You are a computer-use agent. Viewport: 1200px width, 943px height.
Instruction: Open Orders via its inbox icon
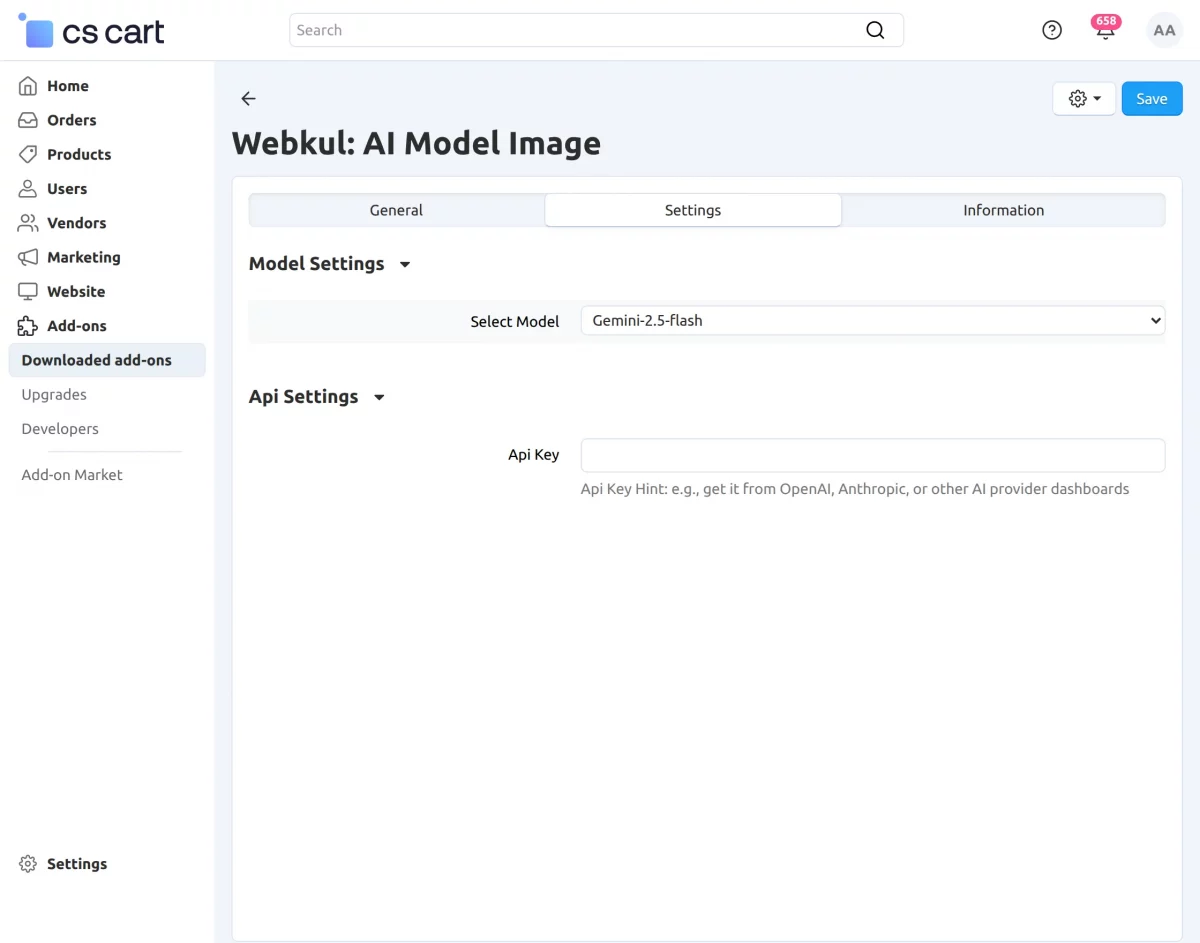pos(28,120)
